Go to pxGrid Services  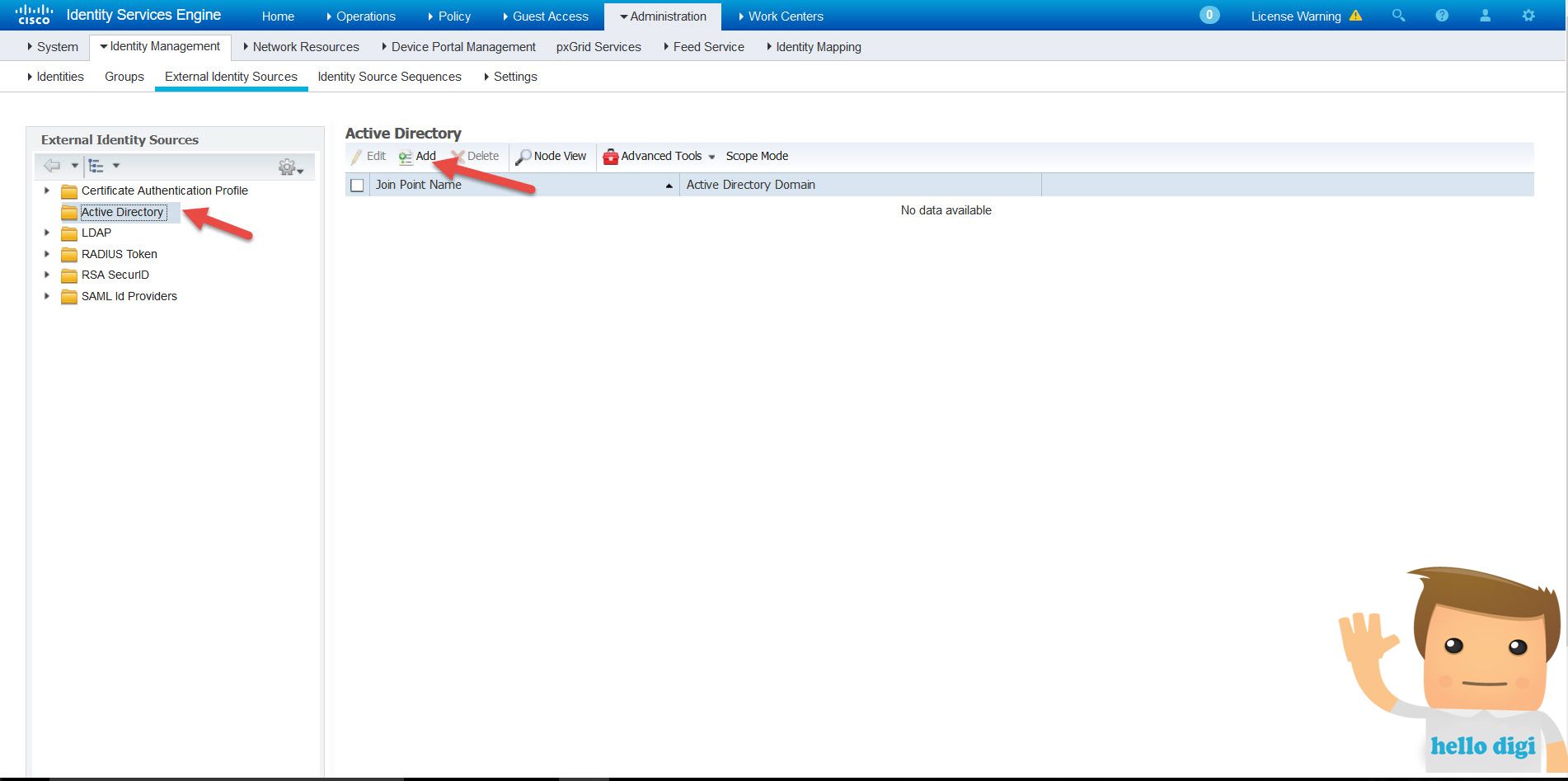click(x=599, y=47)
